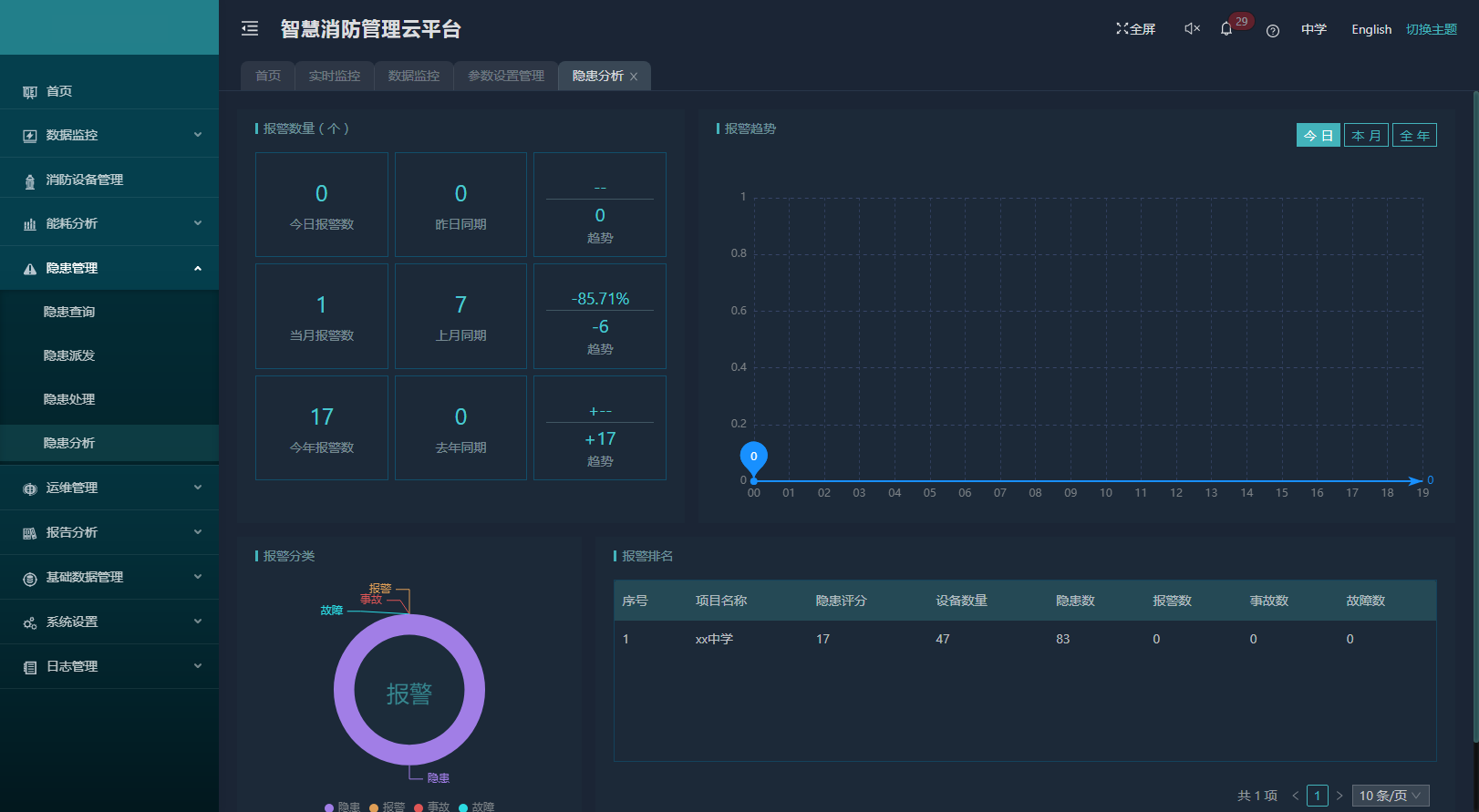Click the 今年报警数 card showing 17
Screen dimensions: 1479x812
pos(322,428)
